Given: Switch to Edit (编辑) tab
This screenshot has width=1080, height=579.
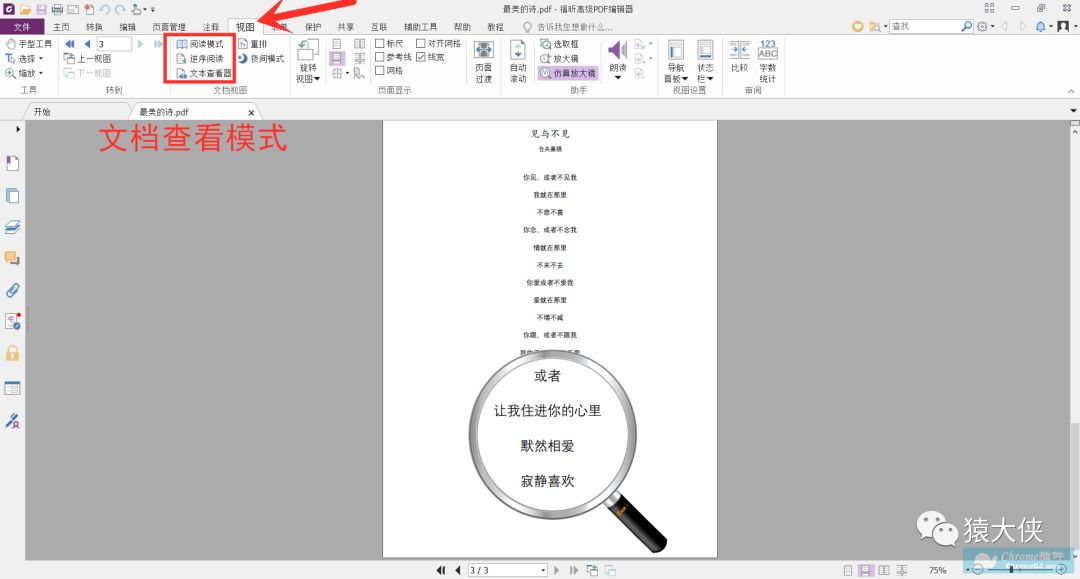Looking at the screenshot, I should pyautogui.click(x=127, y=27).
